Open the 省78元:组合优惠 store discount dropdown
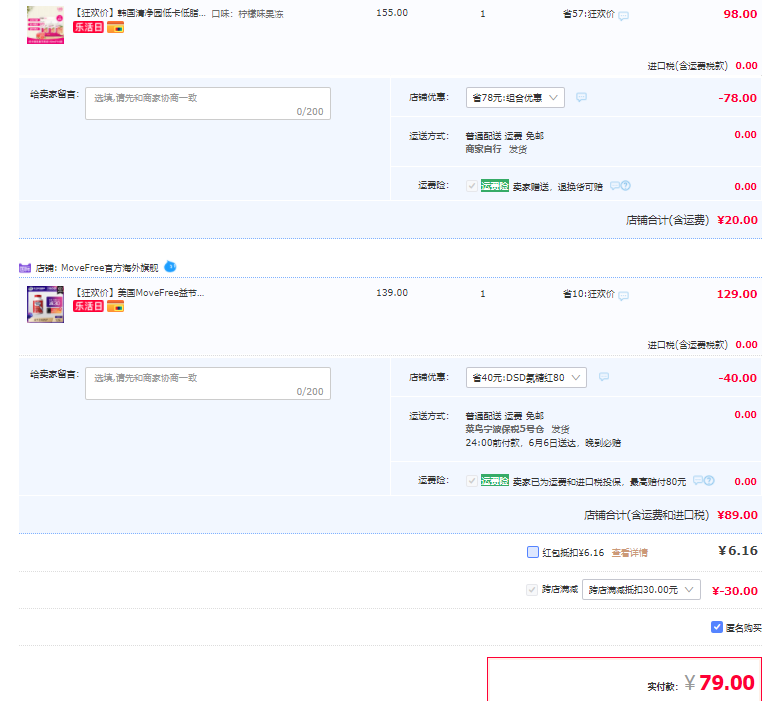 [515, 98]
